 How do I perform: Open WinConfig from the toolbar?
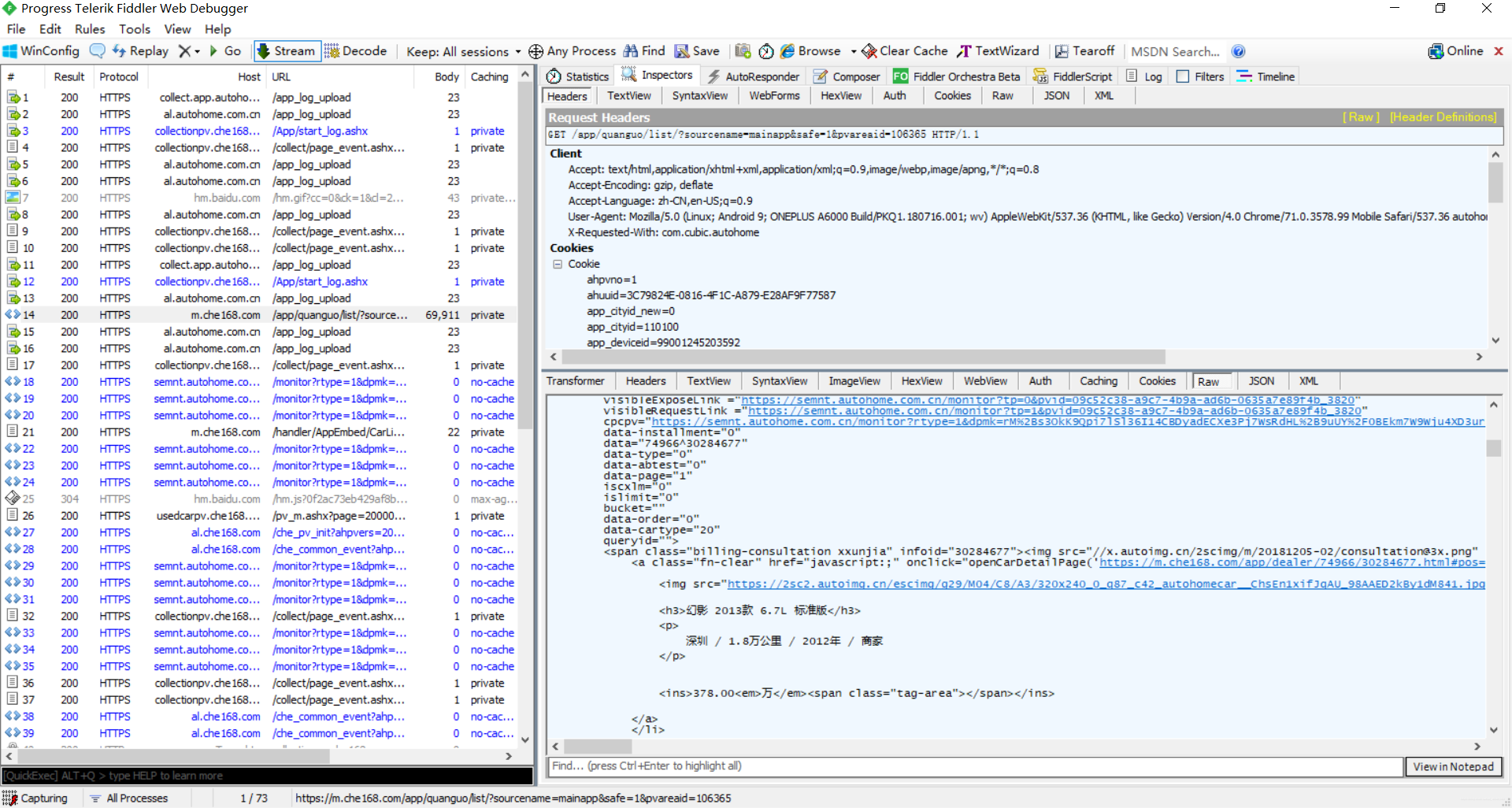pyautogui.click(x=41, y=51)
